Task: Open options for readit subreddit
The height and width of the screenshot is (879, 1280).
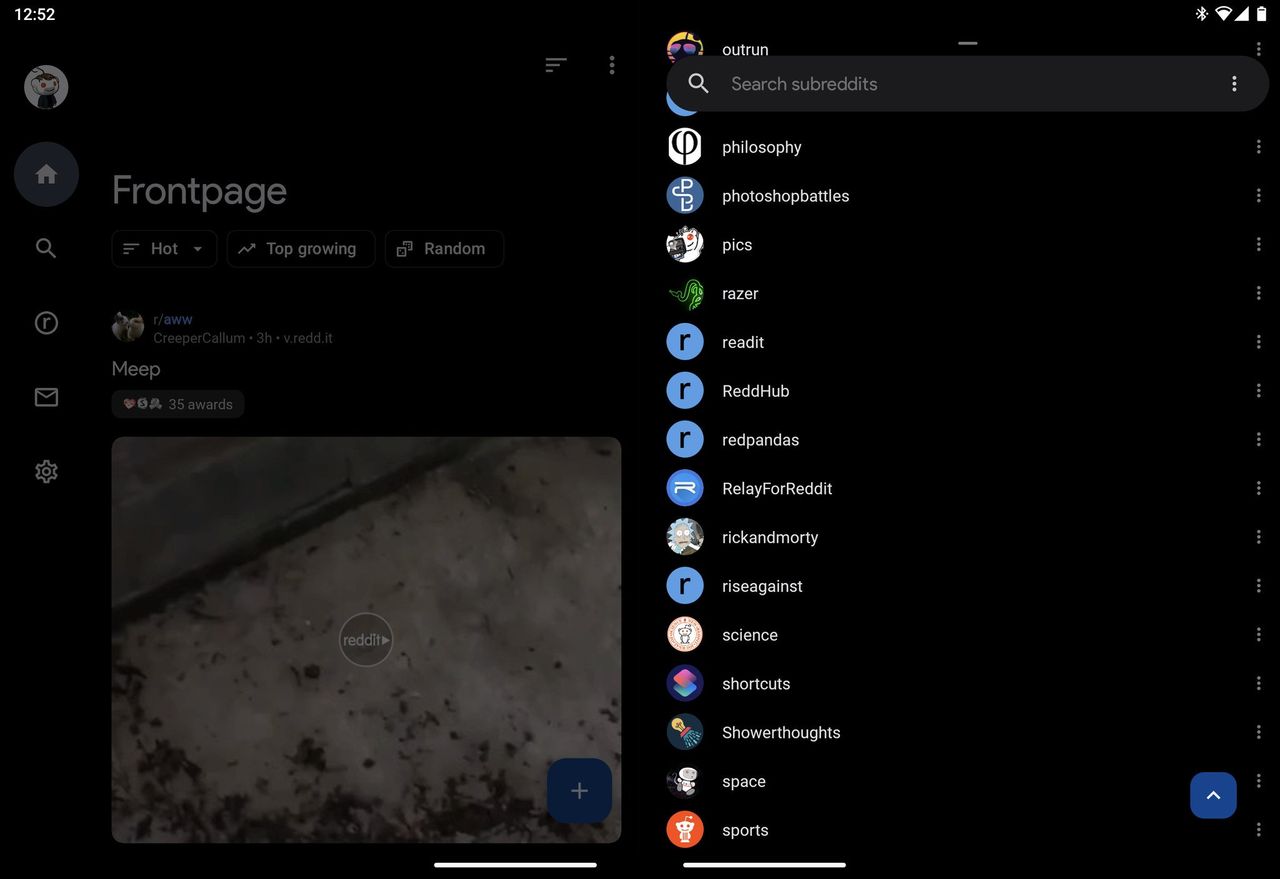Action: pos(1258,342)
